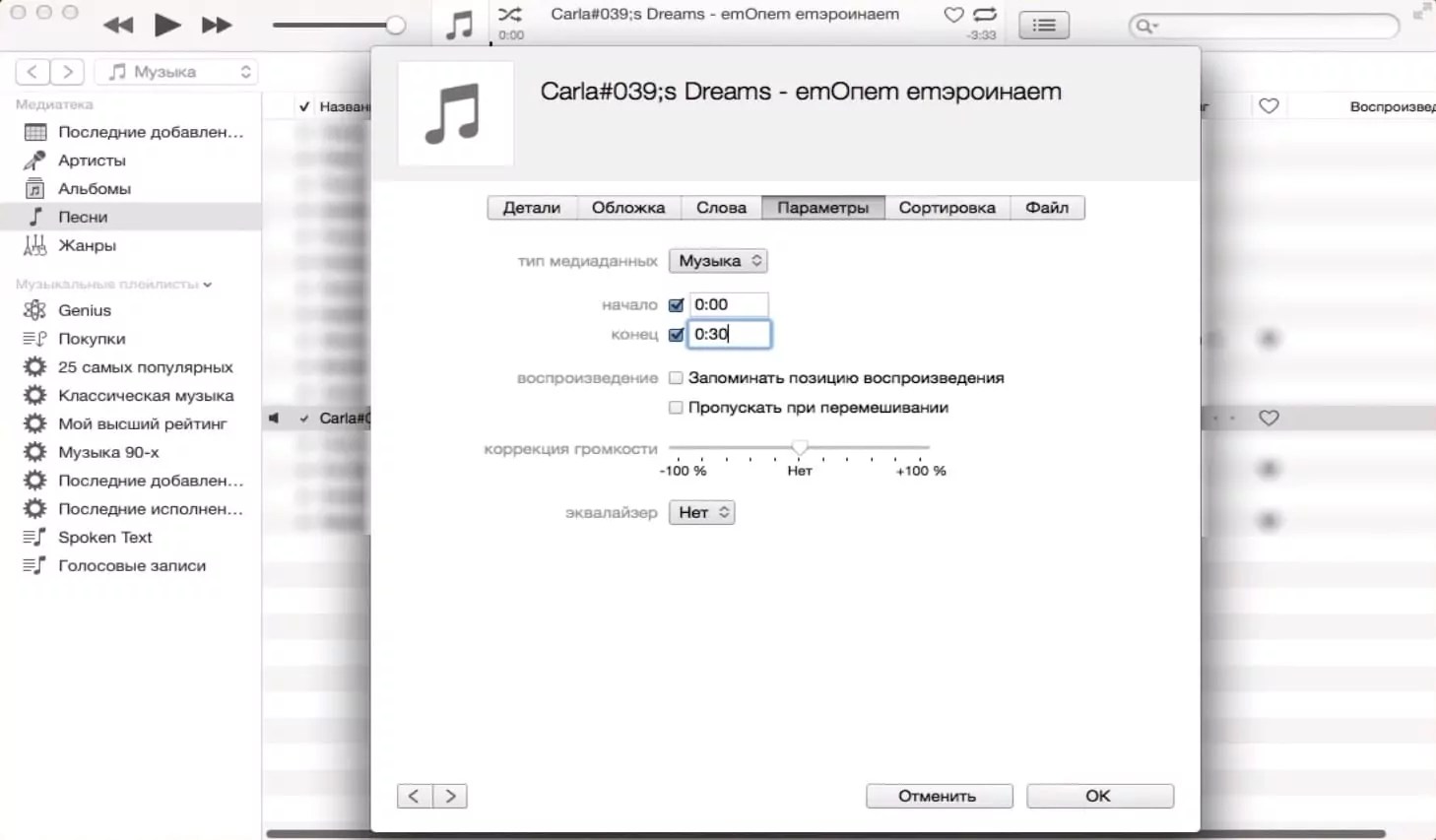Open the Голосовые записи playlist

coord(131,566)
